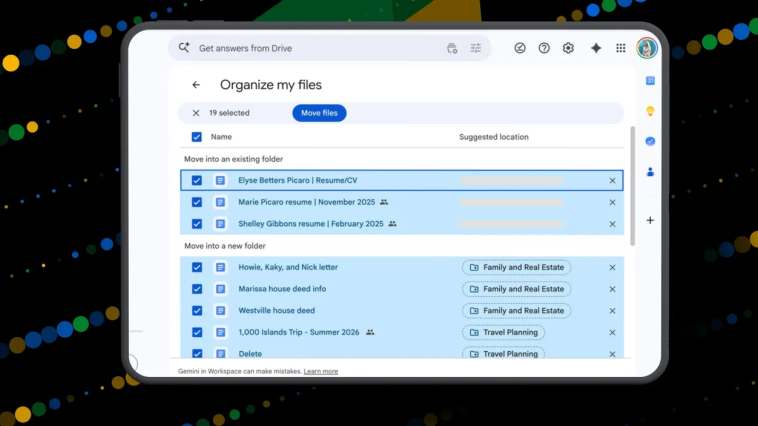The image size is (758, 426).
Task: Open Contacts side panel icon
Action: [650, 172]
